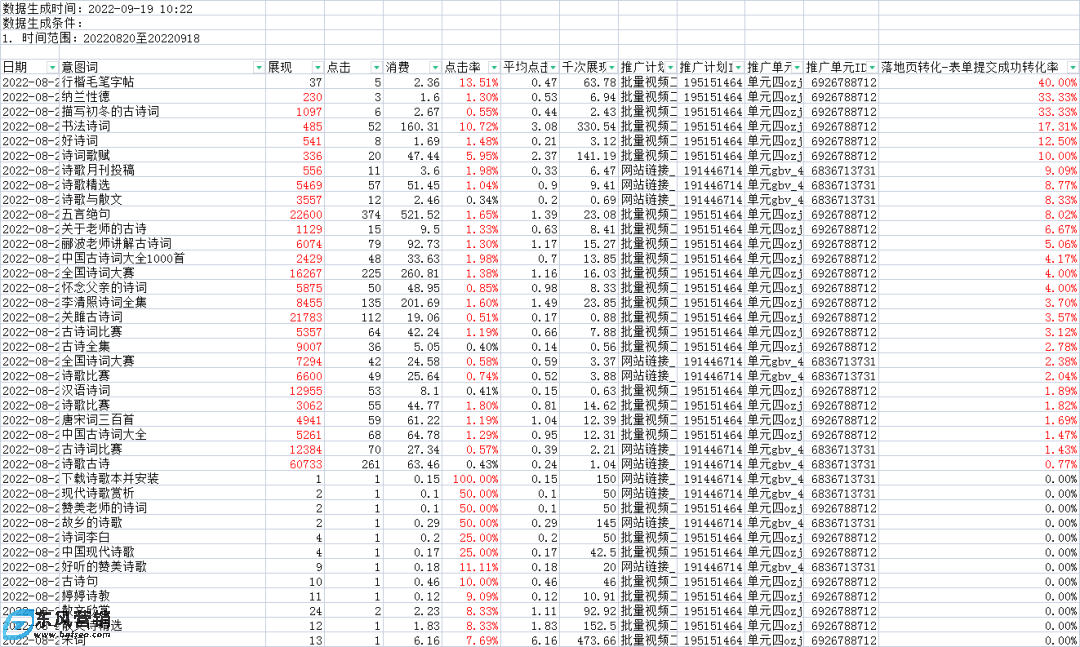Expand the 展现 column filter dropdown
The image size is (1080, 647).
317,67
